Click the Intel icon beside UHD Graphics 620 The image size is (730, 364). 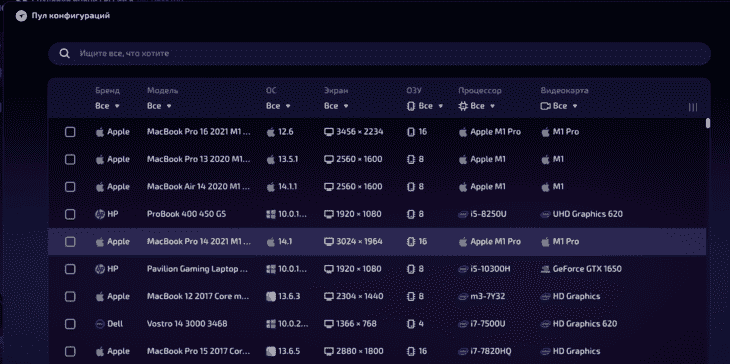545,214
